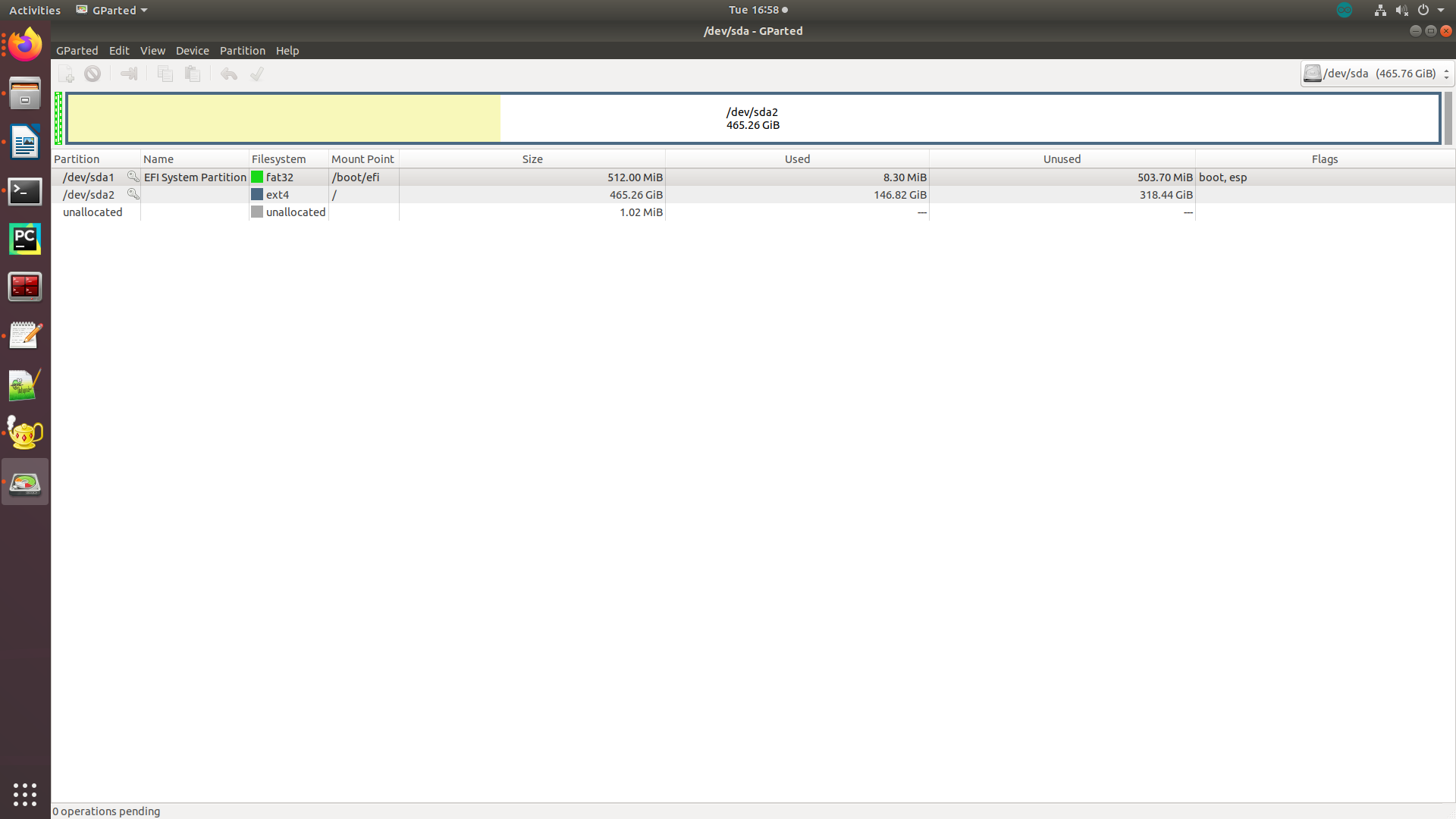Viewport: 1456px width, 819px height.
Task: Click the Undo Last Operation icon
Action: point(228,74)
